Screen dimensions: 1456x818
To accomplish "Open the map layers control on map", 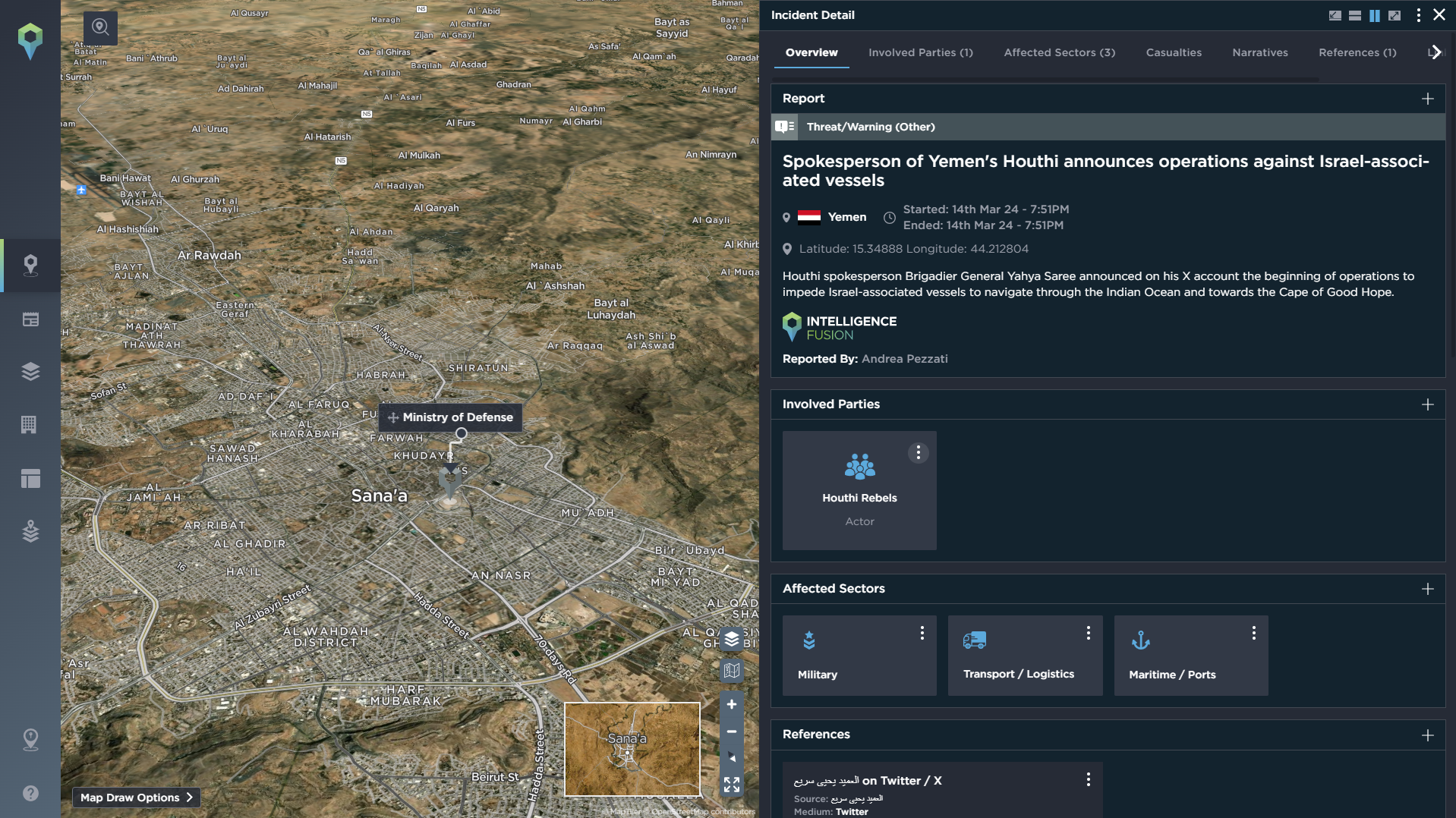I will tap(732, 639).
